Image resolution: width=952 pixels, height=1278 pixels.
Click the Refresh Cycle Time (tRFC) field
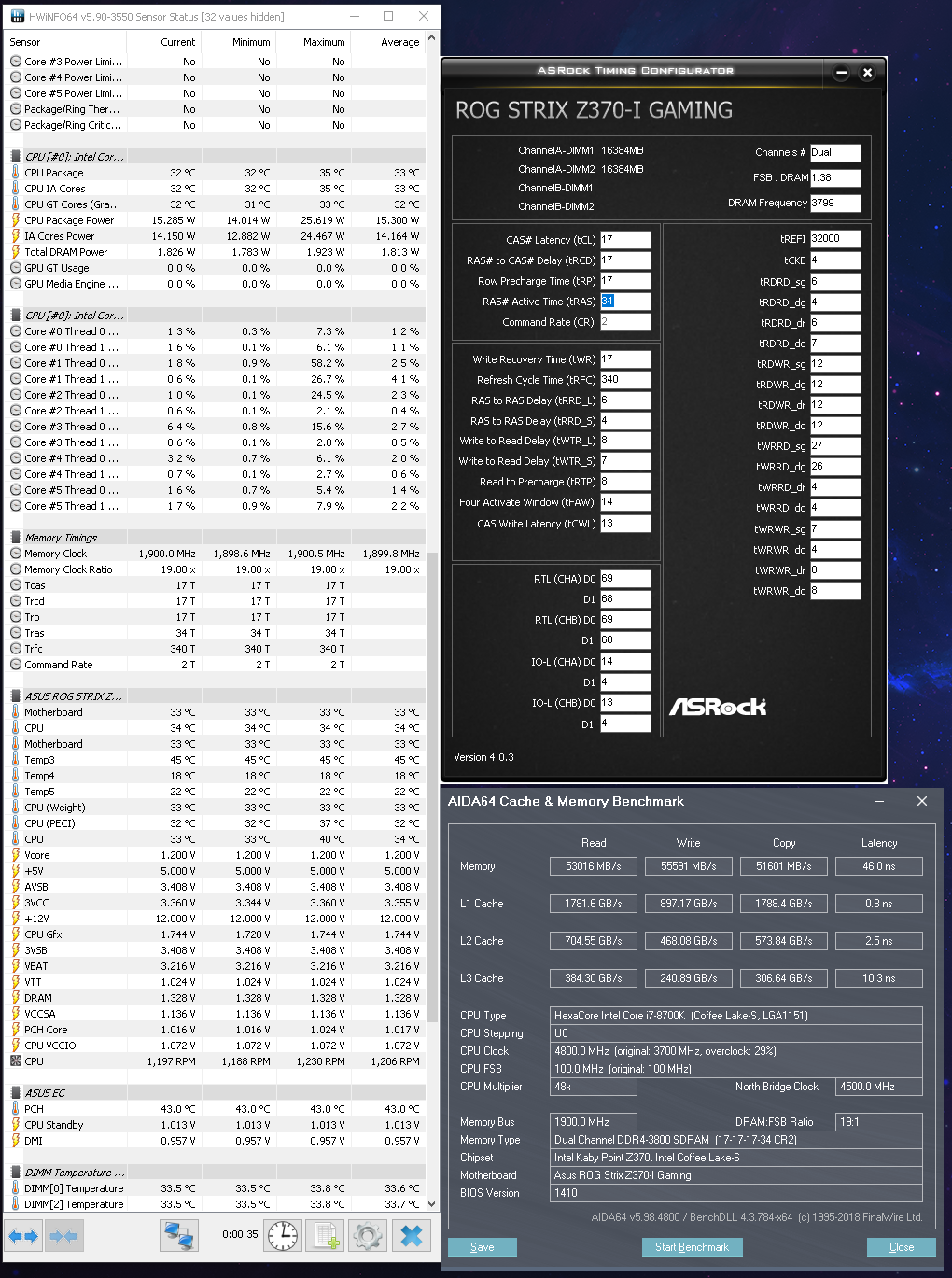pyautogui.click(x=625, y=379)
